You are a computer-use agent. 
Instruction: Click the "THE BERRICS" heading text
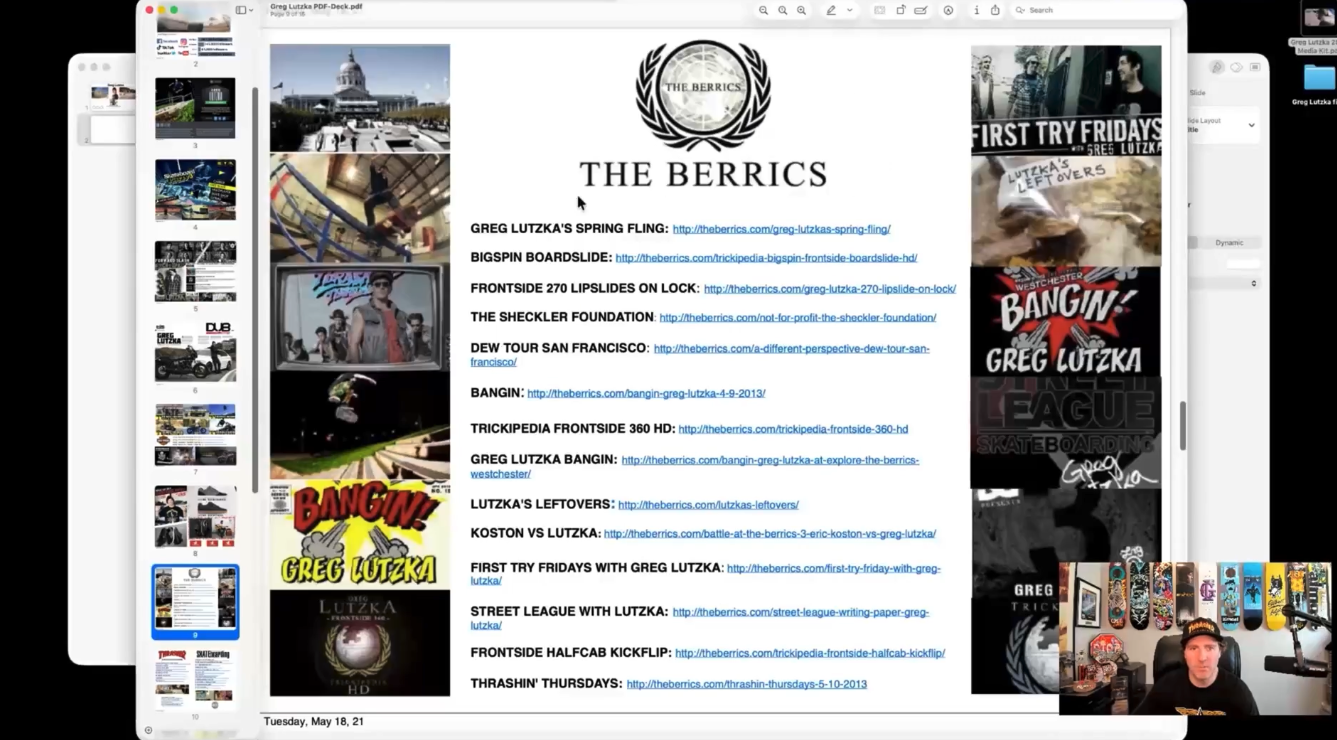pos(703,174)
